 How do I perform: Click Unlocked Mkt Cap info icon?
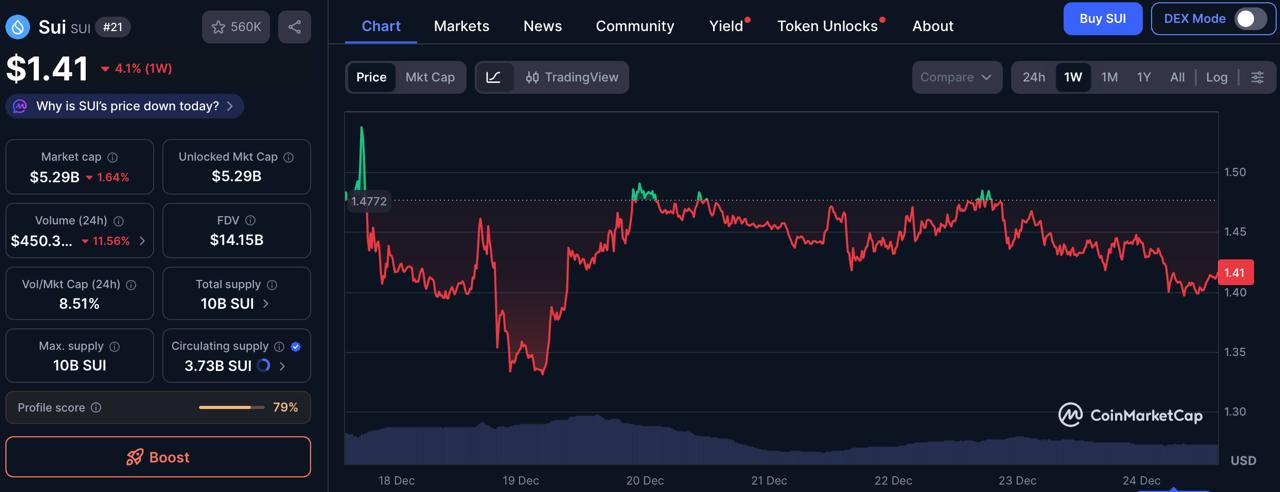coord(288,157)
